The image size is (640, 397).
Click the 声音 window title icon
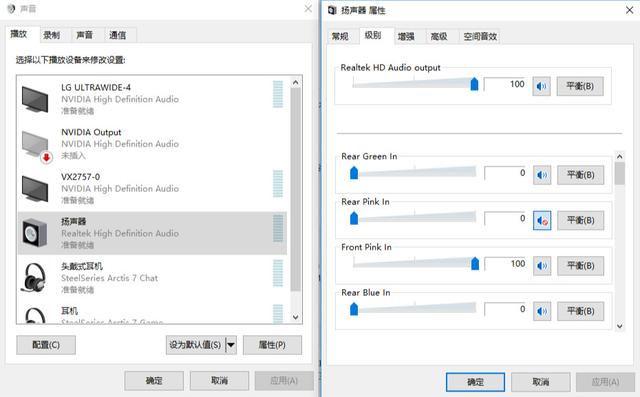click(x=11, y=9)
